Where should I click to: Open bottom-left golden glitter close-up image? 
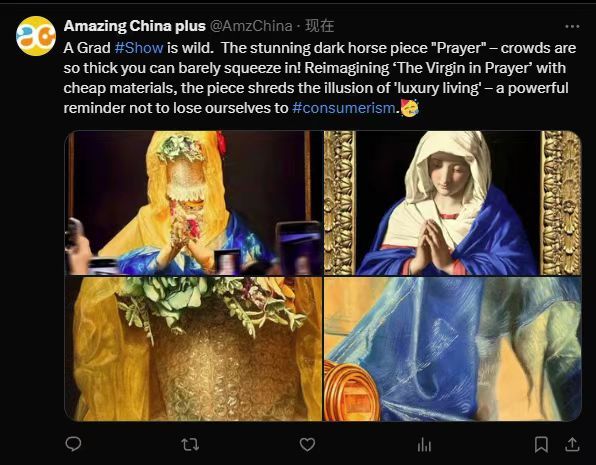(x=193, y=349)
